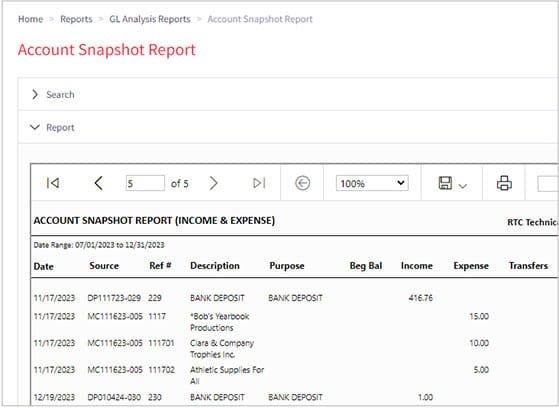Click the find text box in toolbar
This screenshot has width=559, height=408.
click(548, 183)
